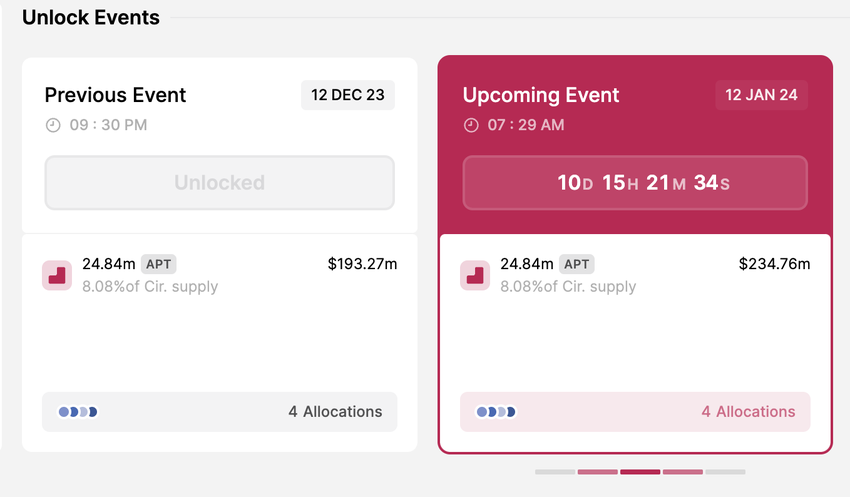Click the countdown timer in Upcoming Event
This screenshot has height=497, width=850.
[x=635, y=183]
